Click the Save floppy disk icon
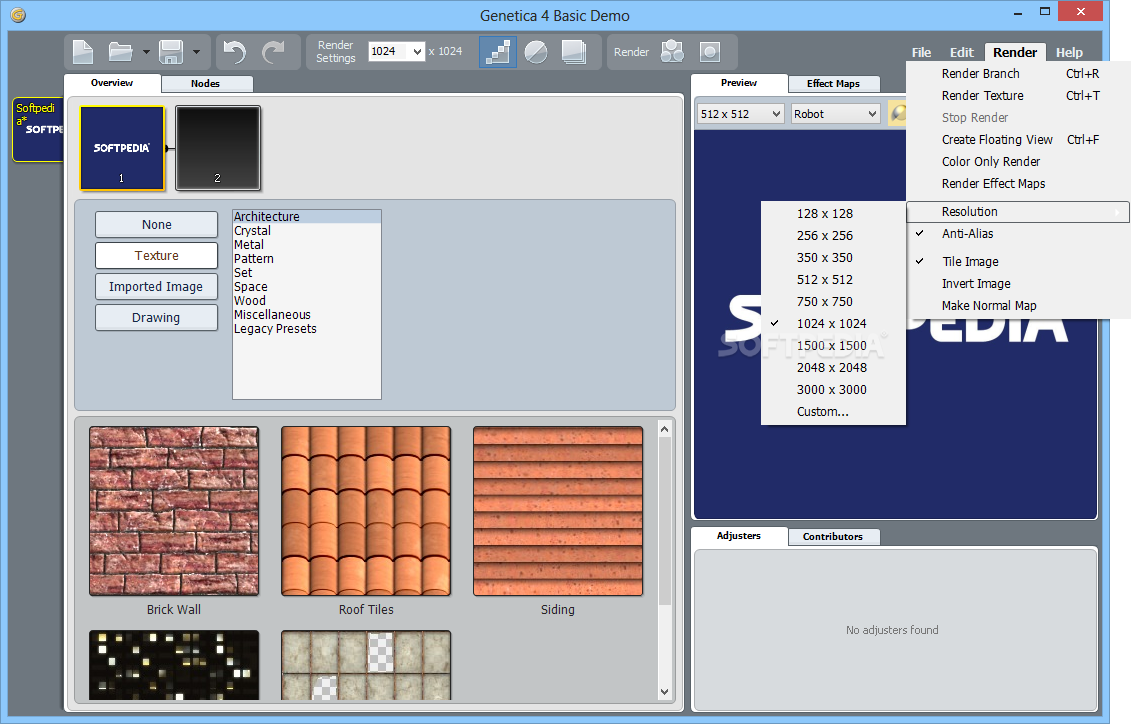Image resolution: width=1131 pixels, height=724 pixels. [171, 52]
